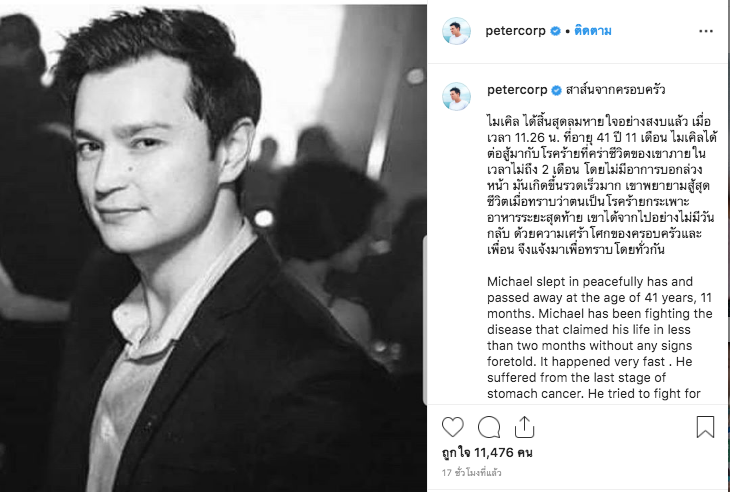
Task: Open the three-dot more options menu
Action: (x=706, y=31)
